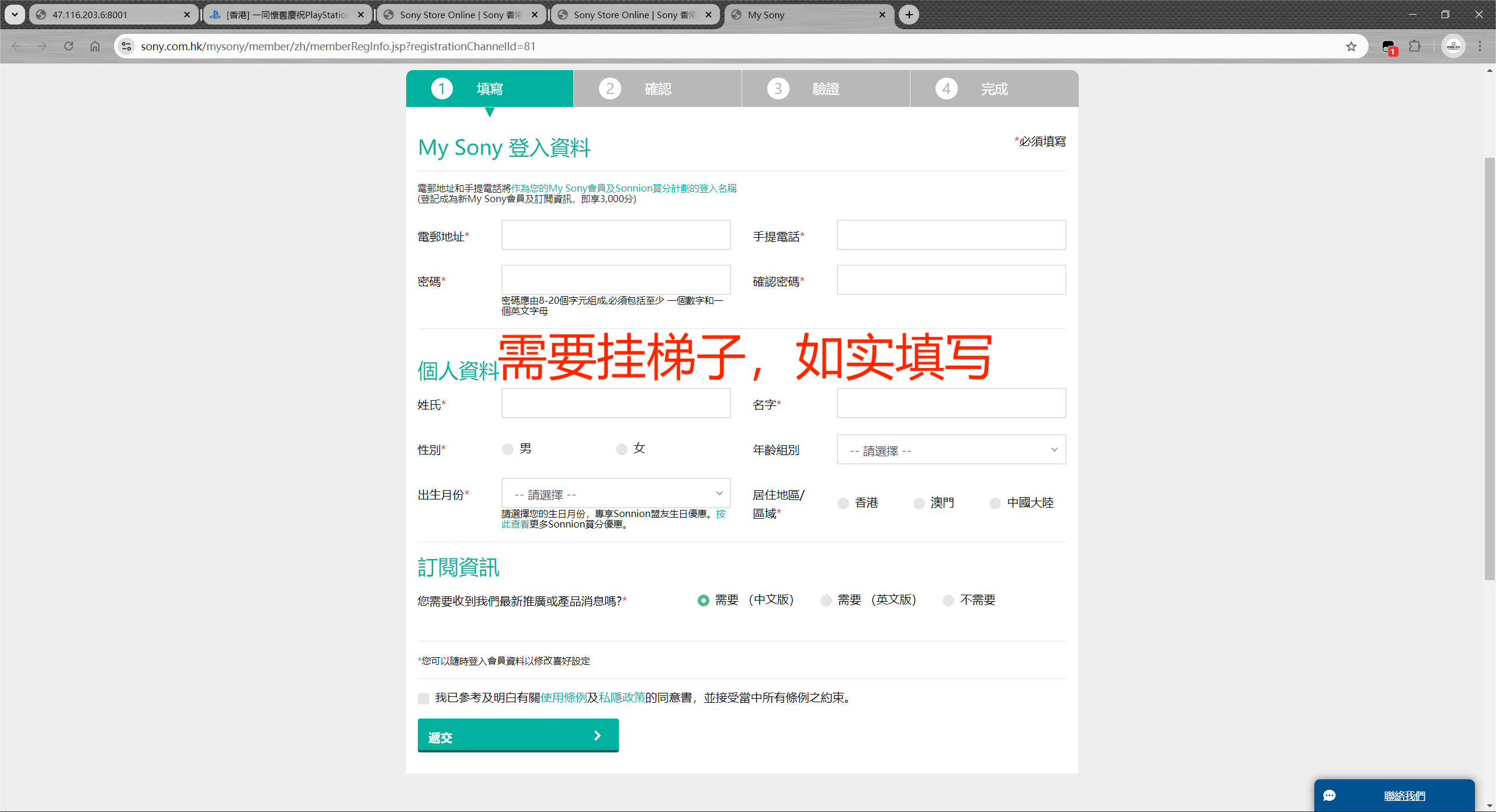Choose 需要 (英文版) subscription option
This screenshot has width=1496, height=812.
[826, 601]
